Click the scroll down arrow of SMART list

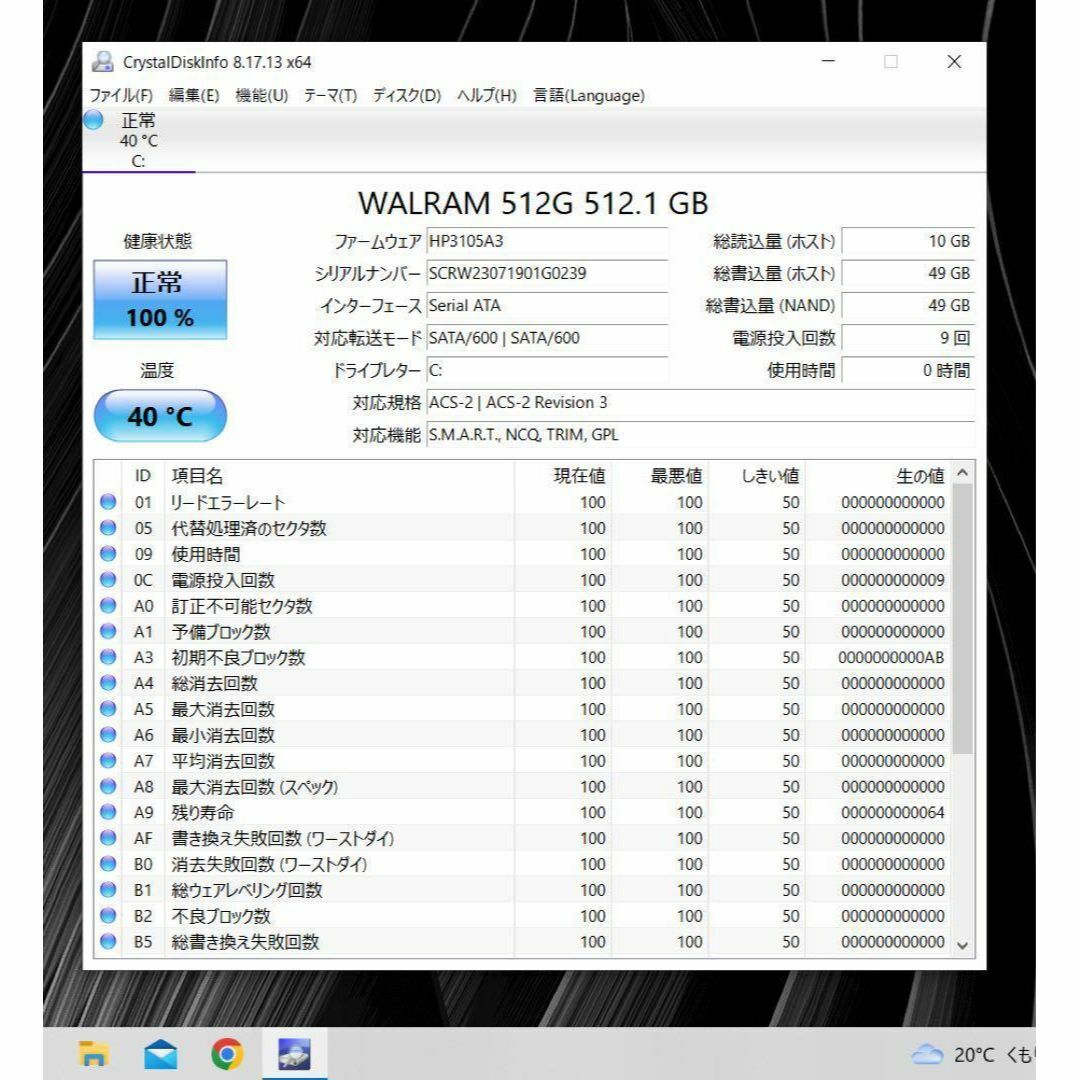pos(963,946)
